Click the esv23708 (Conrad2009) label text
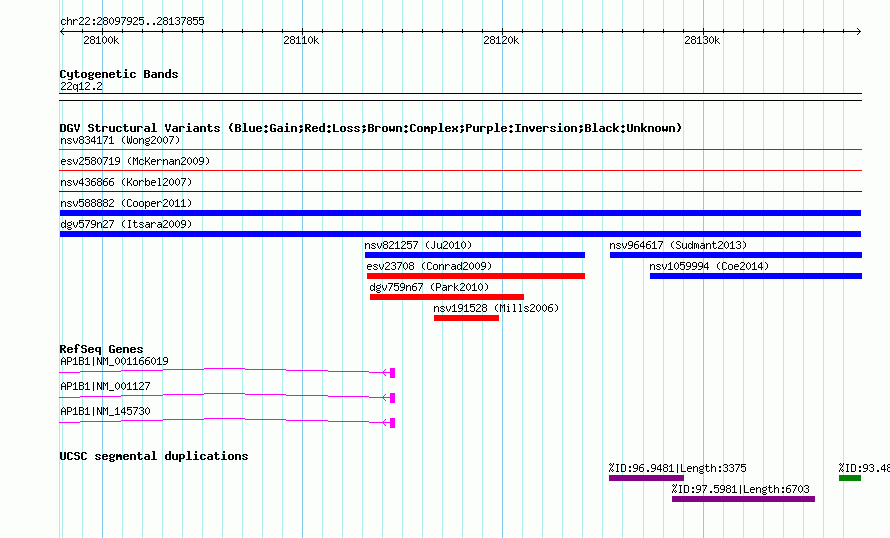Screen dimensions: 890x538 (429, 266)
